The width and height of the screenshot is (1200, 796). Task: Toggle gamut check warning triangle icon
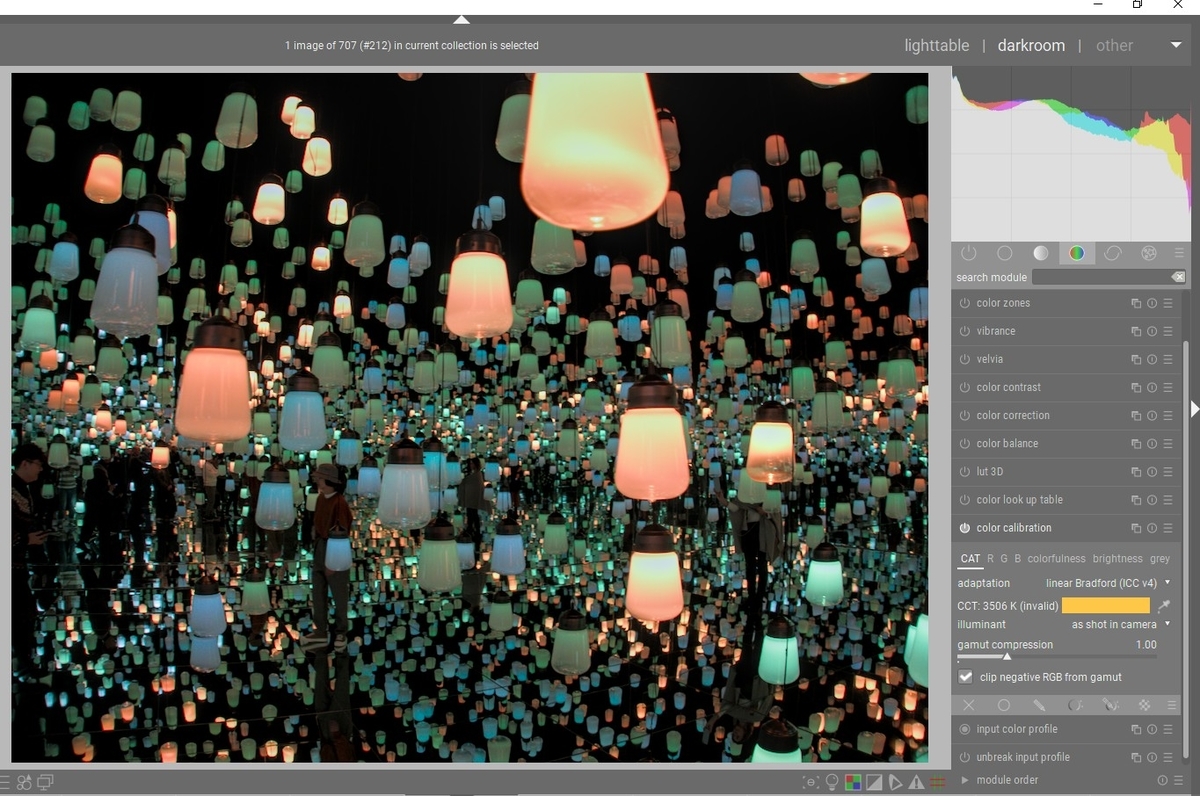pyautogui.click(x=916, y=782)
